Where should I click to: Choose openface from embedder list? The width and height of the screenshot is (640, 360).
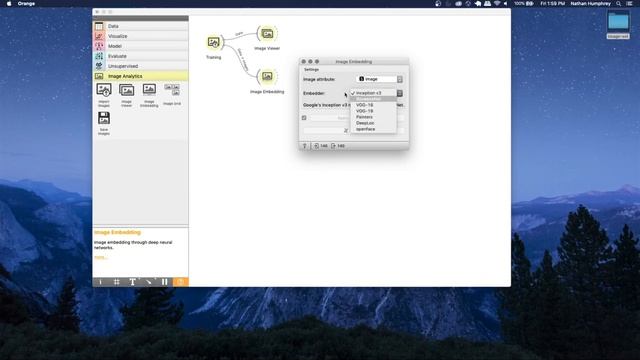coord(373,129)
